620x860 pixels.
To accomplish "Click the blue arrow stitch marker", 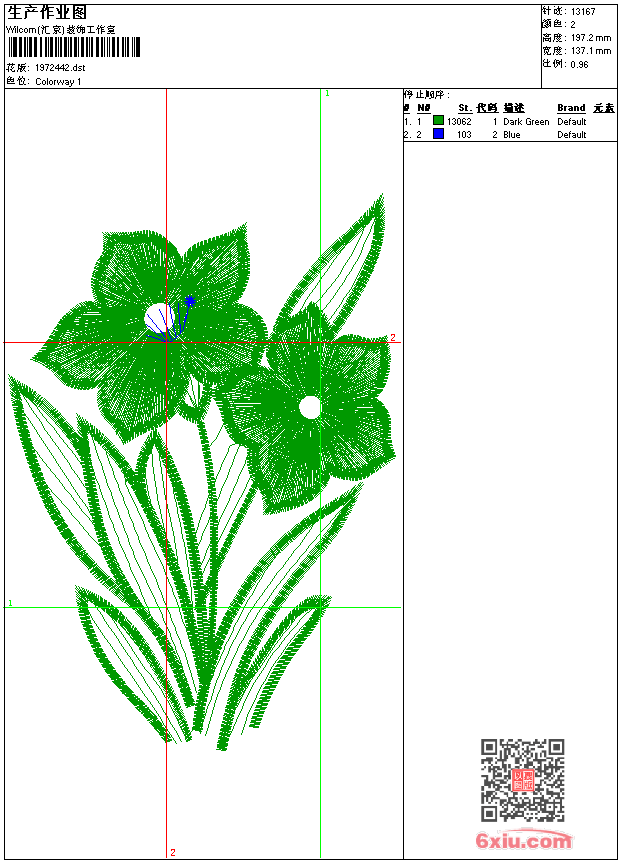I will point(190,301).
